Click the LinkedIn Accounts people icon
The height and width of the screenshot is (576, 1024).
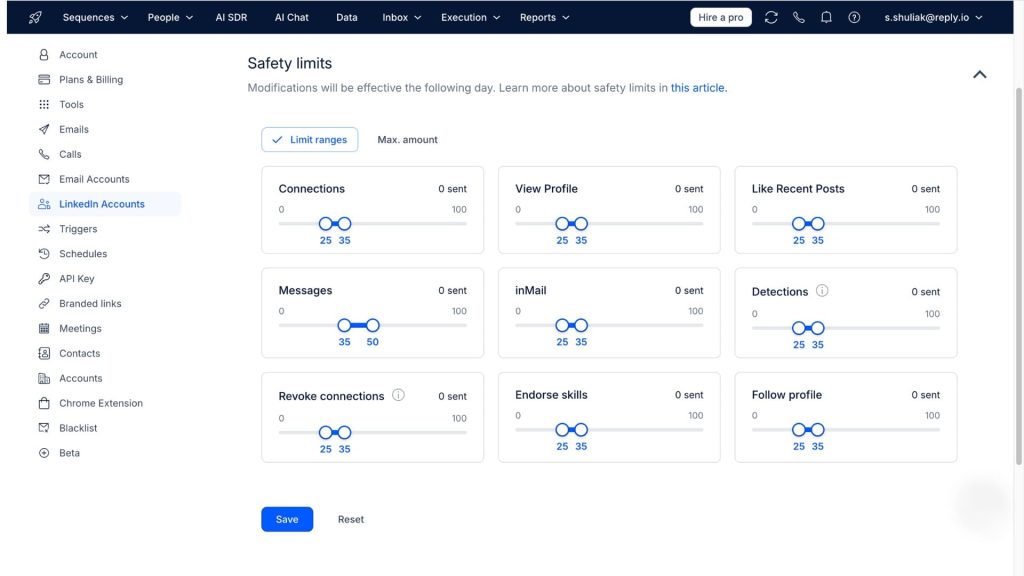click(x=44, y=204)
